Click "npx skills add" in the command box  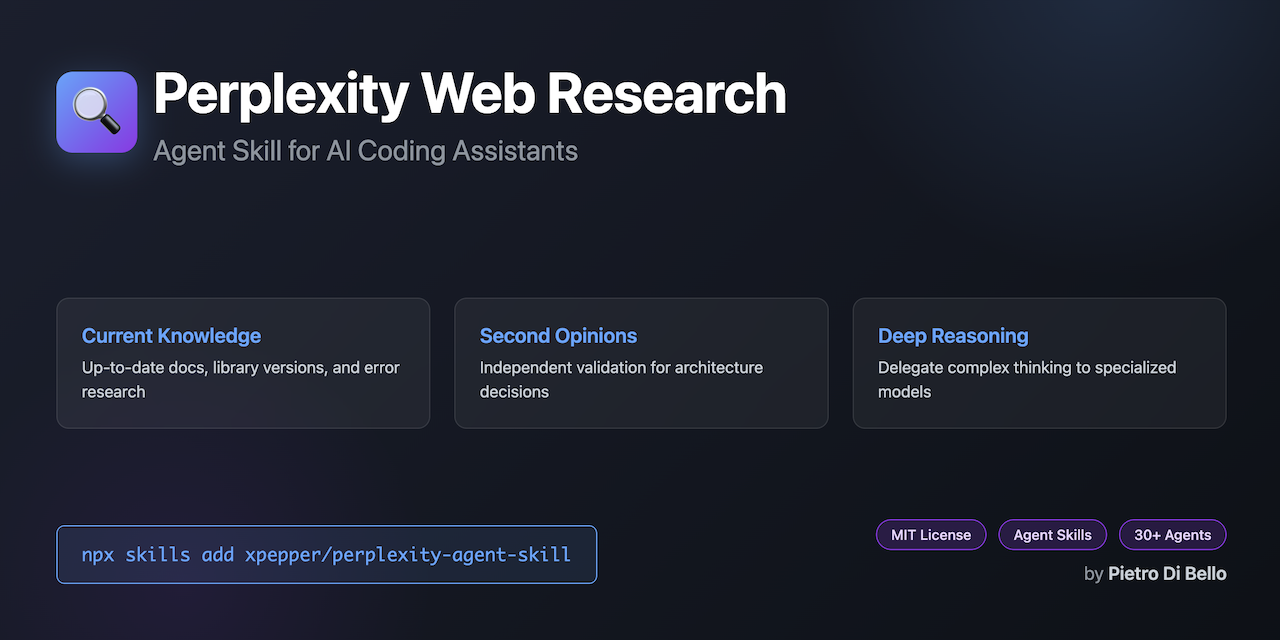point(158,554)
